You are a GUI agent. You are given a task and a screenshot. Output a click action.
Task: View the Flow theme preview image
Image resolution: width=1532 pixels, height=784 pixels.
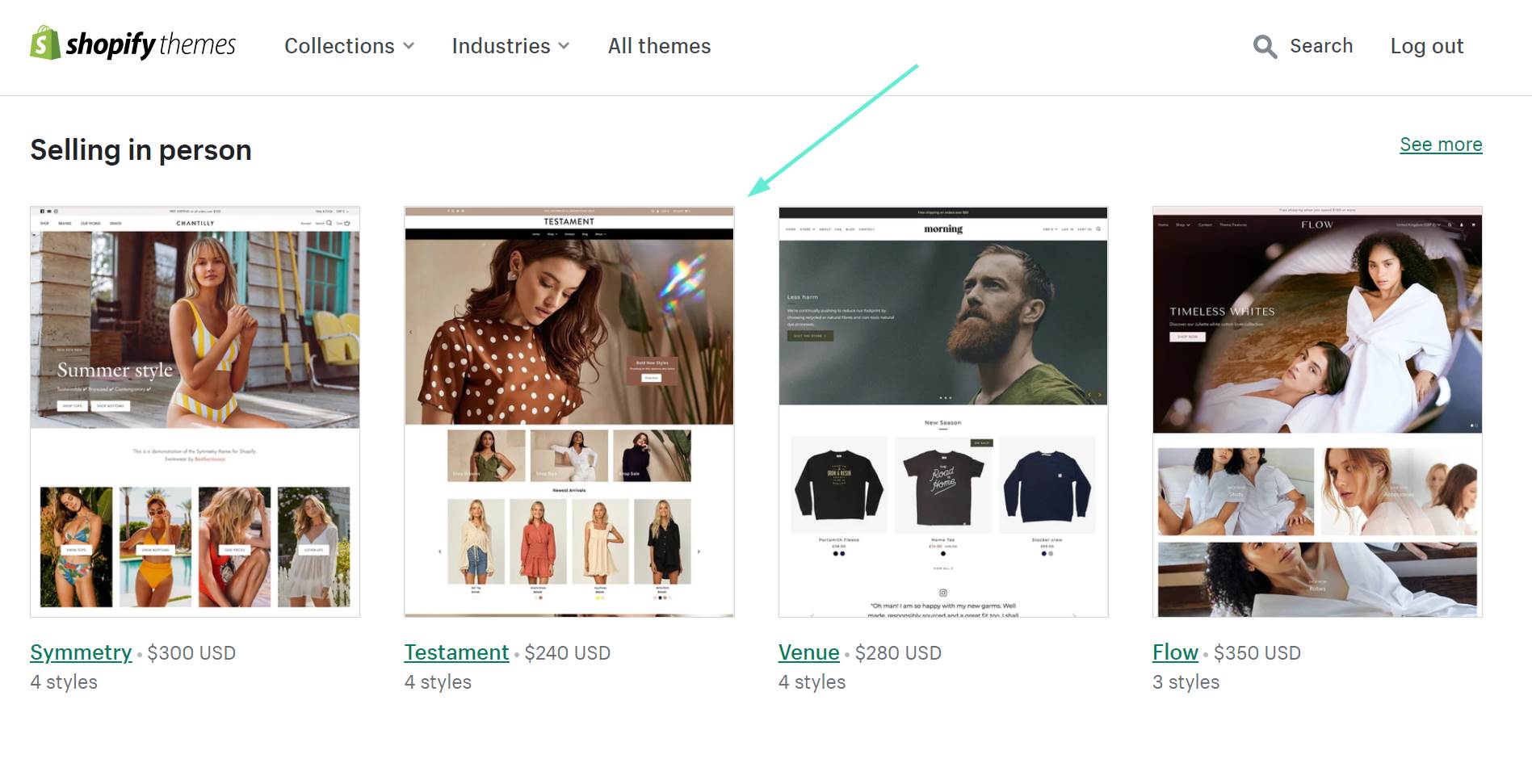pyautogui.click(x=1316, y=411)
